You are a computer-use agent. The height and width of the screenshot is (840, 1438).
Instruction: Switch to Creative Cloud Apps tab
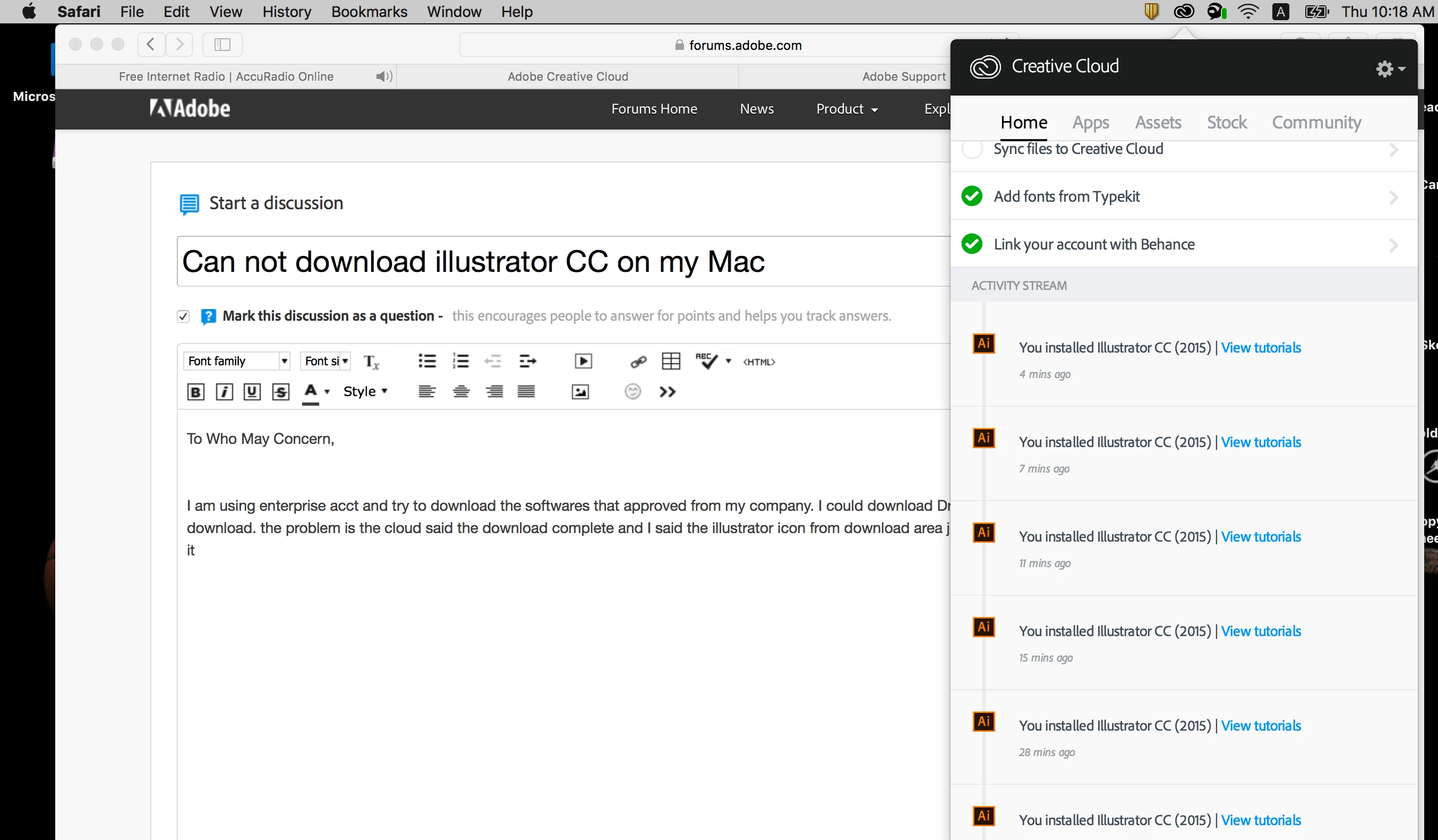tap(1091, 122)
